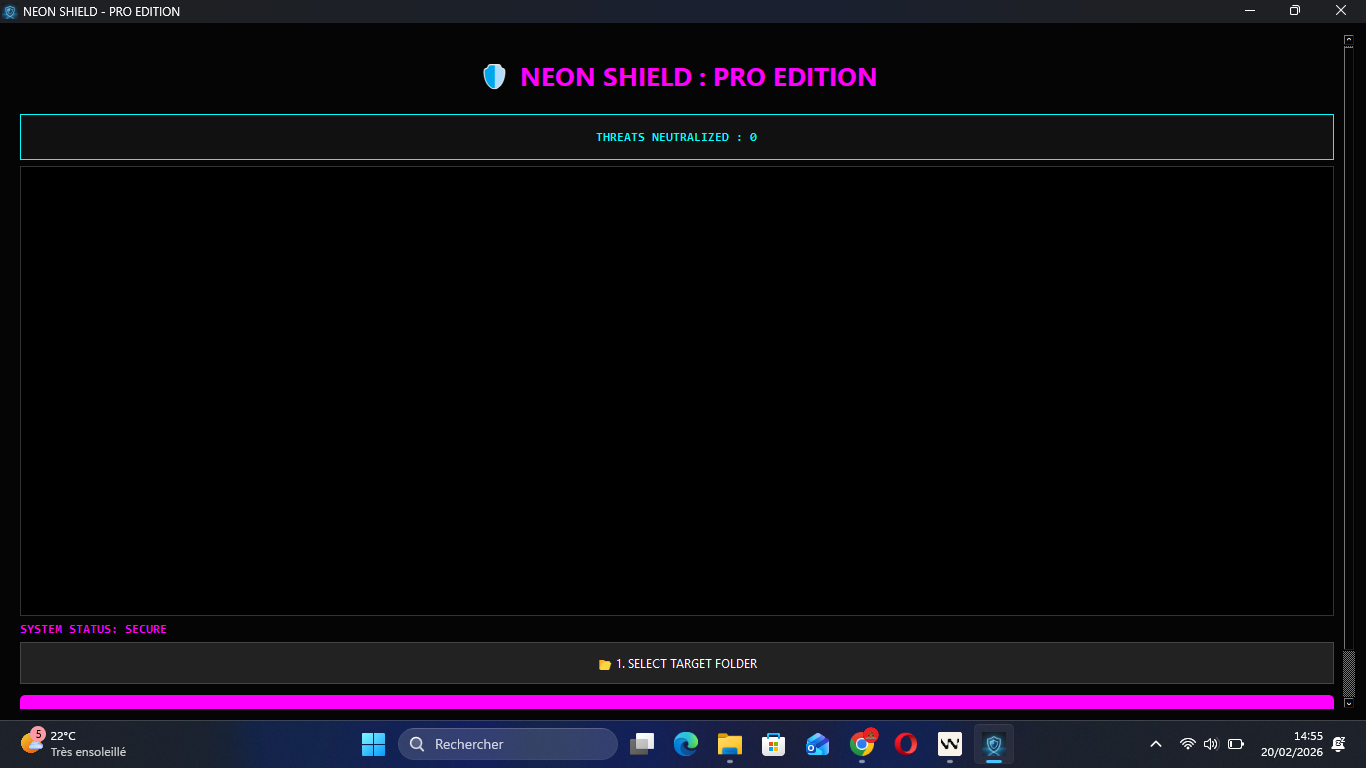Click the Threats Neutralized counter text
The height and width of the screenshot is (768, 1366).
(677, 137)
